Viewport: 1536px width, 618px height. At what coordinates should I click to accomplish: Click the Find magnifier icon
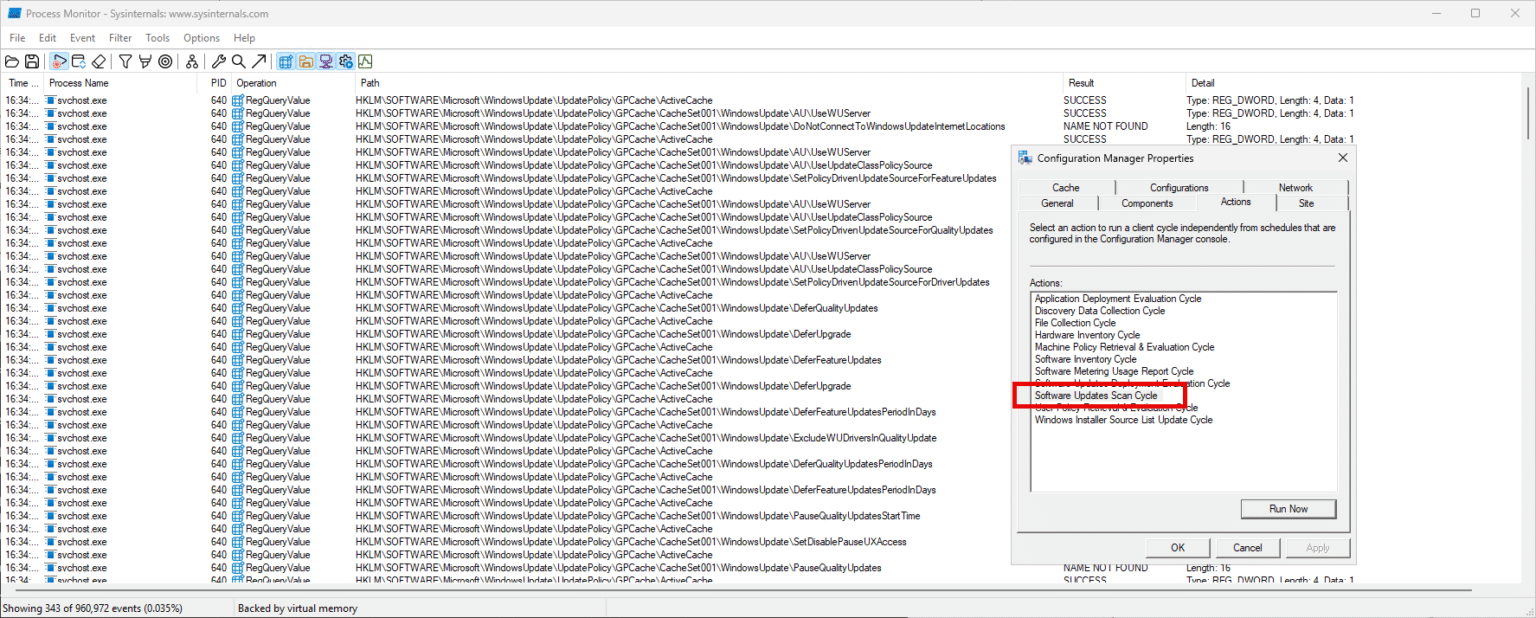coord(239,61)
